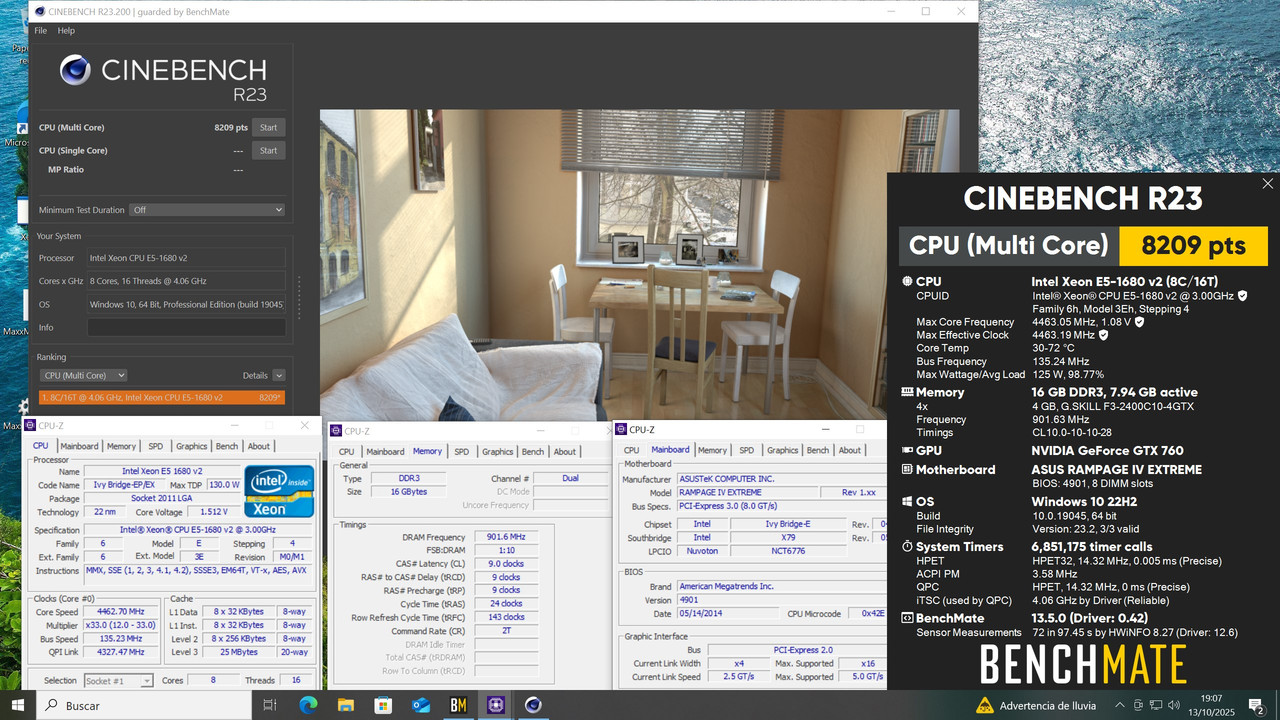Open the Socket #1 selection dropdown

click(118, 681)
